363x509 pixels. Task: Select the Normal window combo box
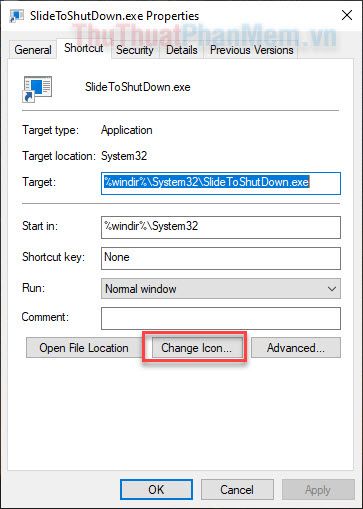tap(221, 289)
